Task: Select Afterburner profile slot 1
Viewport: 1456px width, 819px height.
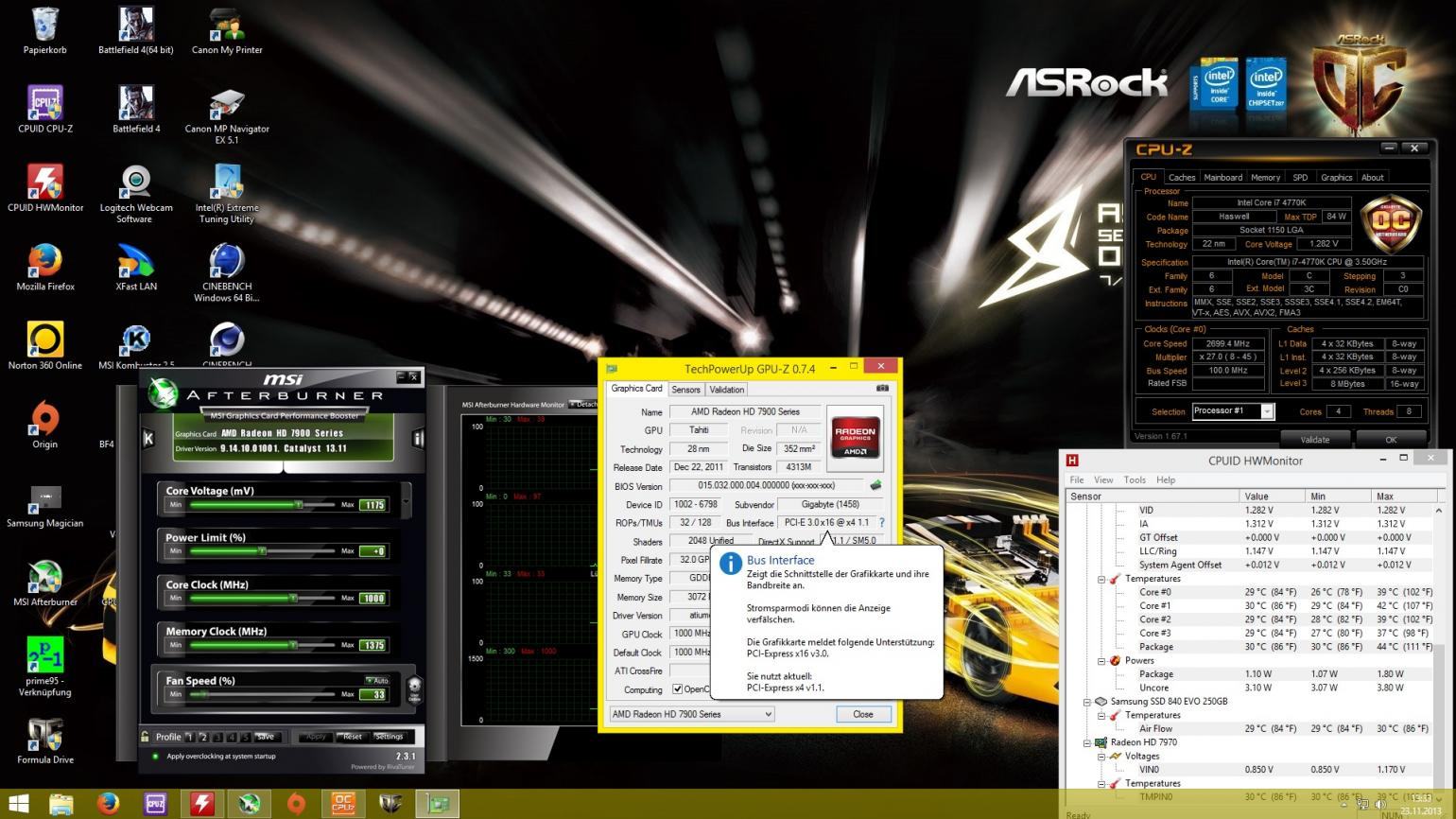Action: point(189,737)
